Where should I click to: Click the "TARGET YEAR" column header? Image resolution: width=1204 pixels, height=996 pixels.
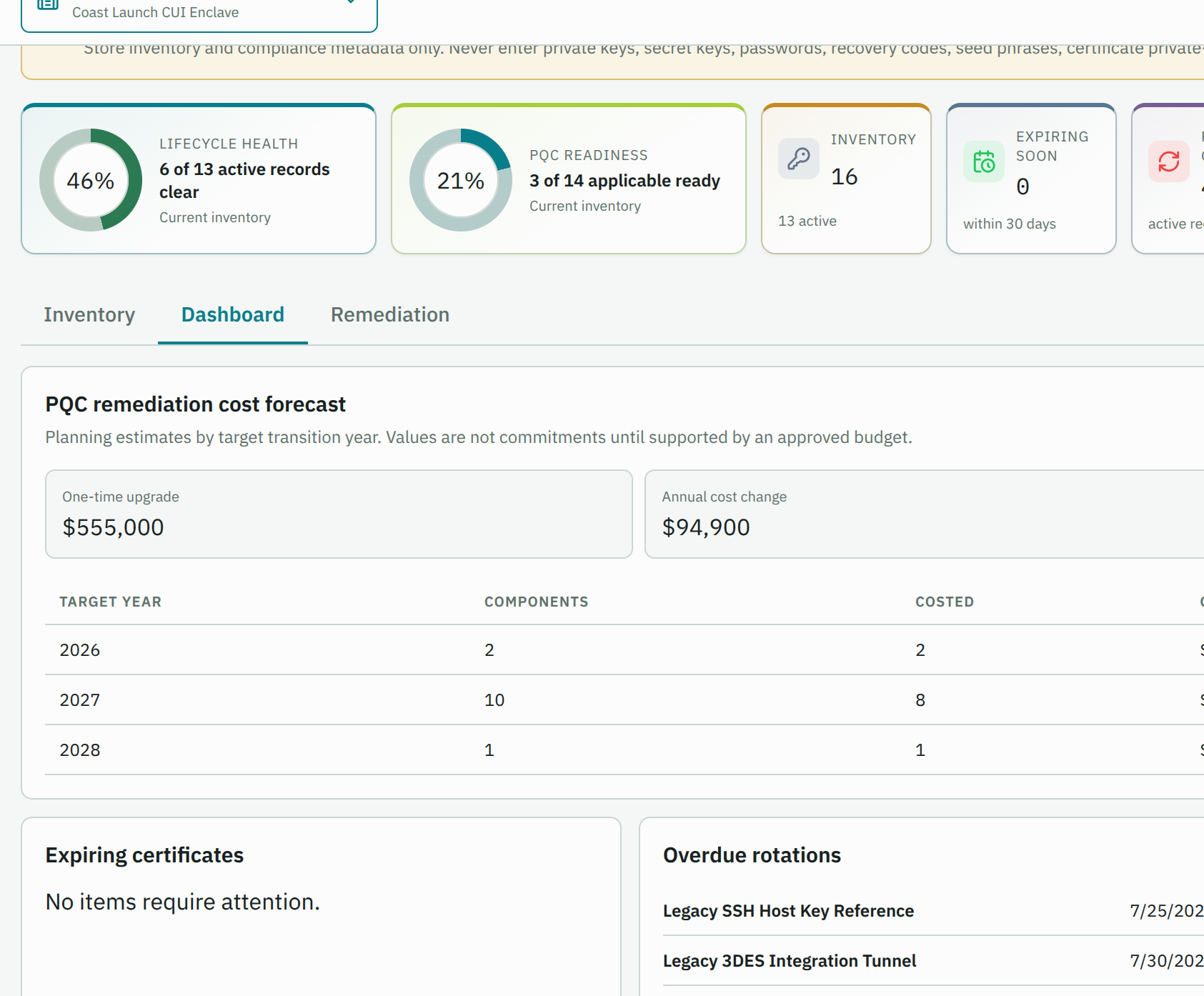click(x=111, y=602)
